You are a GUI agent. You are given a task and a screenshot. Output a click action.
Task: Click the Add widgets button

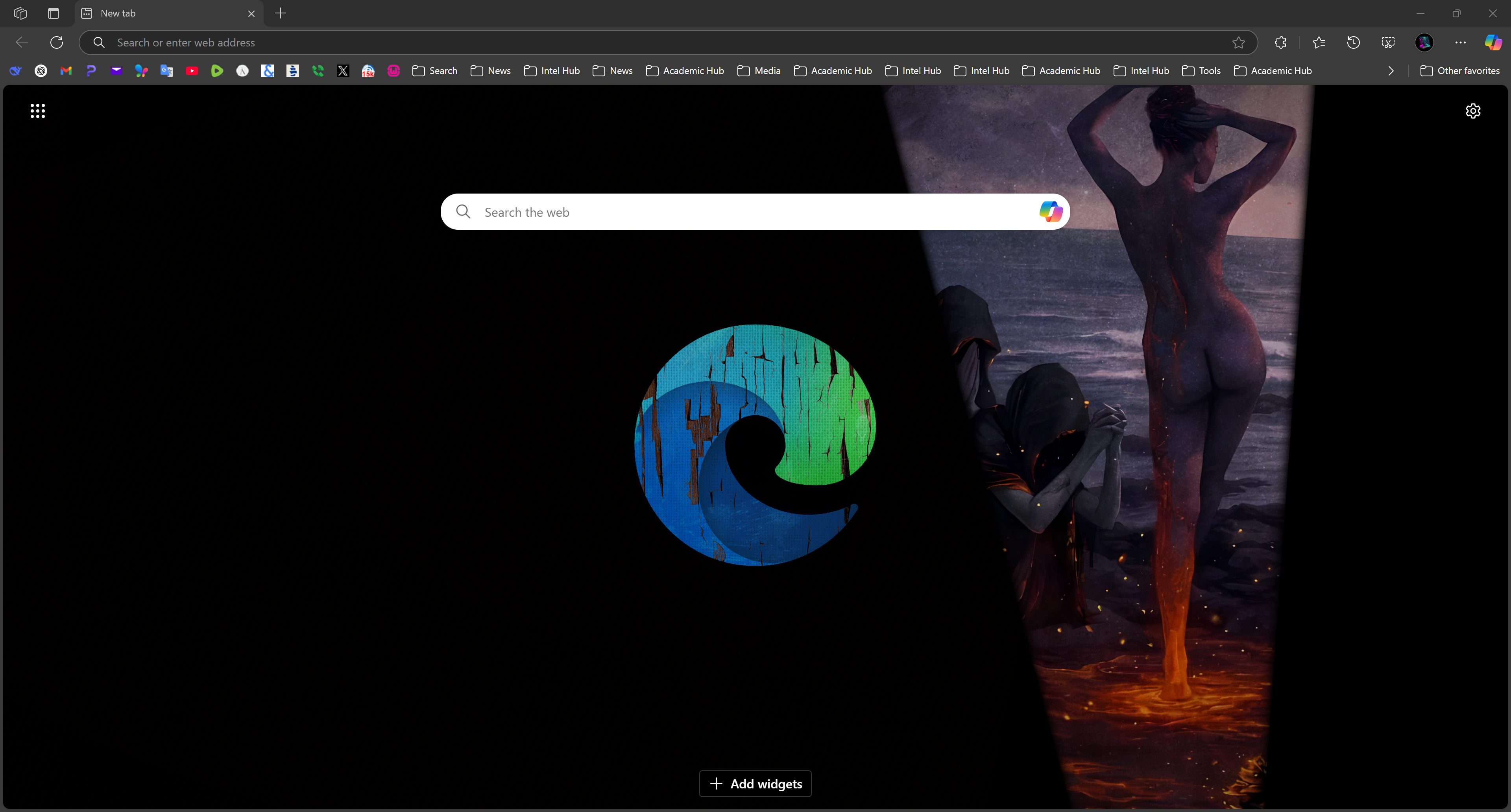[x=755, y=784]
